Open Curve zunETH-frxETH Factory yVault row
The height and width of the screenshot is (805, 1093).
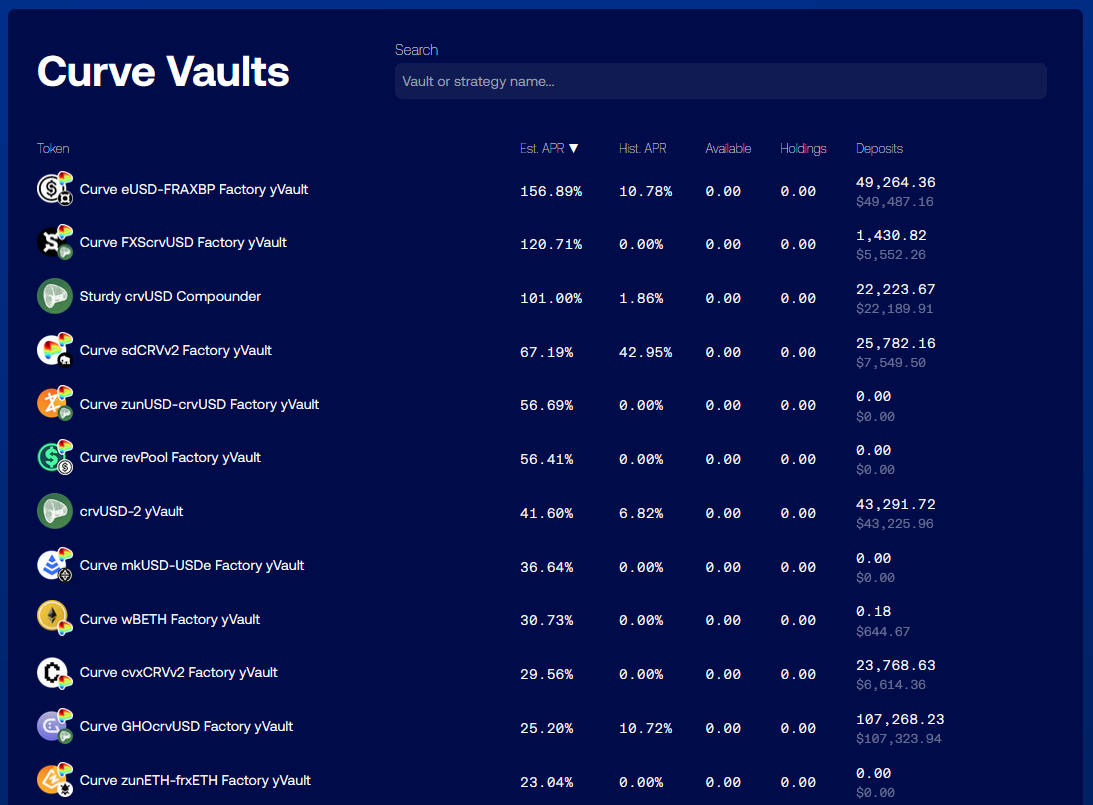click(x=195, y=780)
